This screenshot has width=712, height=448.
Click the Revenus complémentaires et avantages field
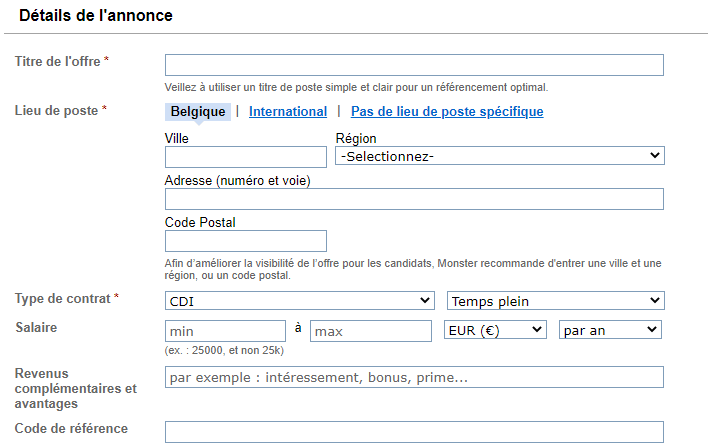[x=414, y=377]
